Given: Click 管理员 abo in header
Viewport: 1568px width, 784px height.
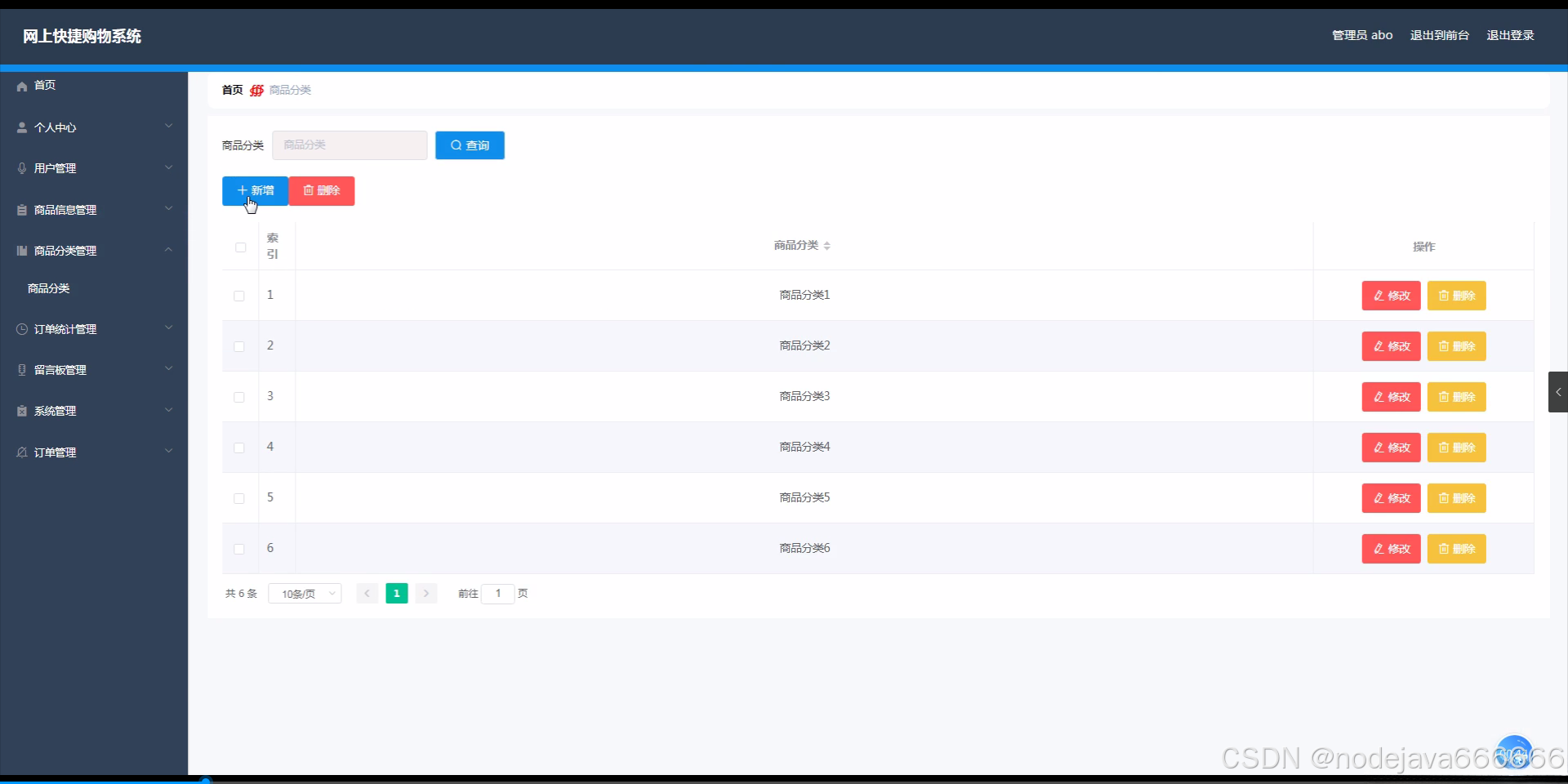Looking at the screenshot, I should pyautogui.click(x=1362, y=35).
